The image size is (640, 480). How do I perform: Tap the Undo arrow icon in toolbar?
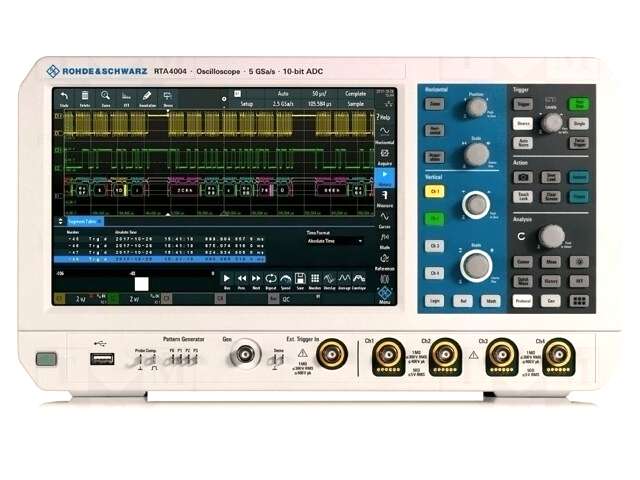[64, 96]
